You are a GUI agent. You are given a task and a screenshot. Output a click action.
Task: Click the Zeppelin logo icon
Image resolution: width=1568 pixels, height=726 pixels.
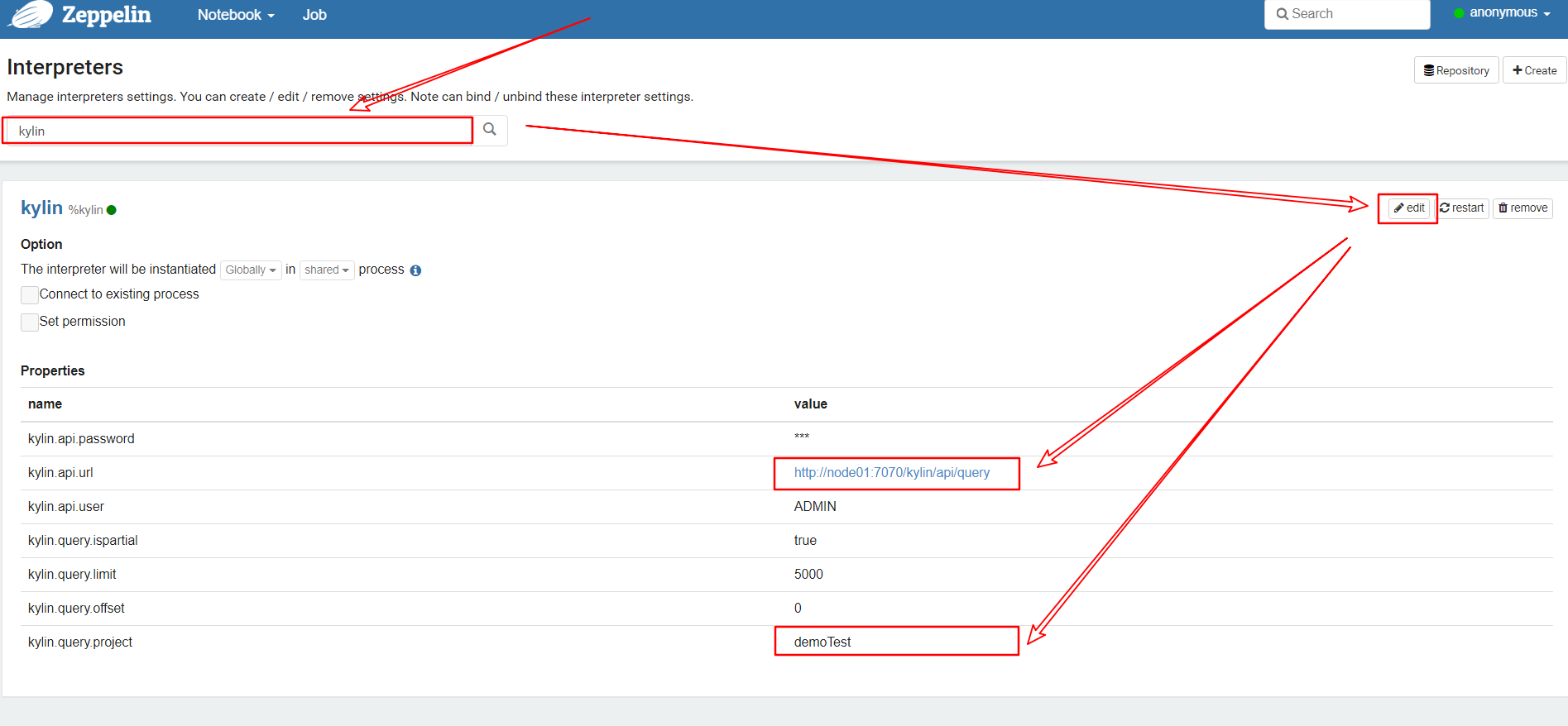31,14
